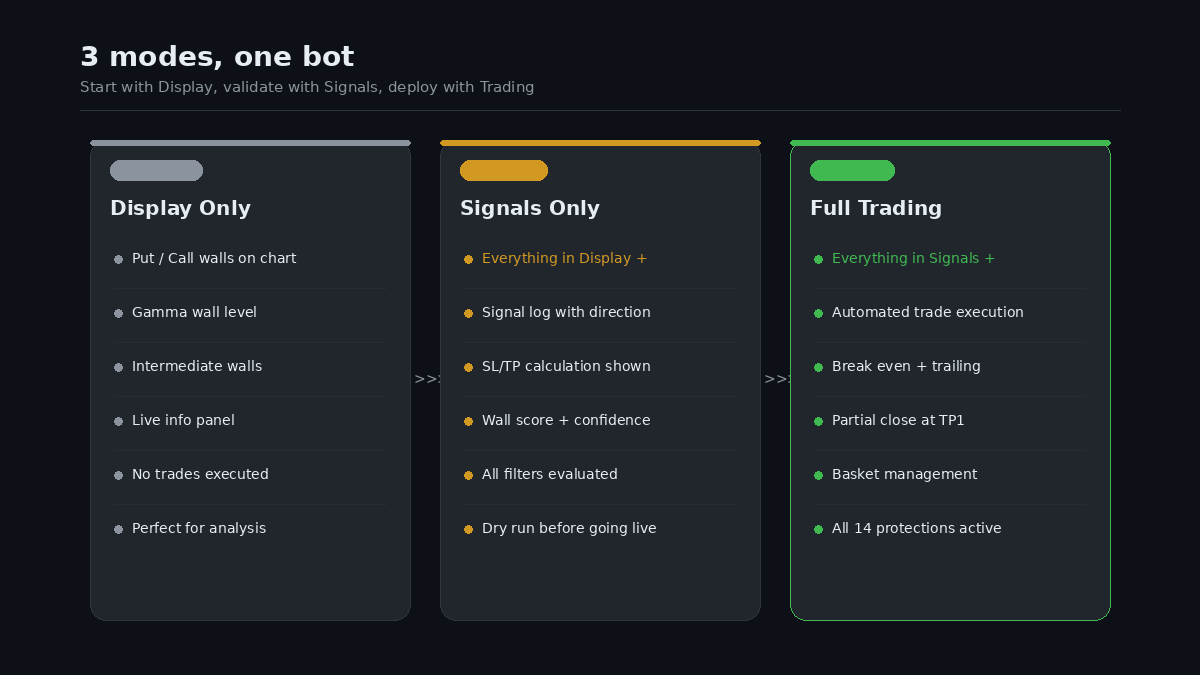Click arrows between Signals Only and Full Trading

coord(776,379)
